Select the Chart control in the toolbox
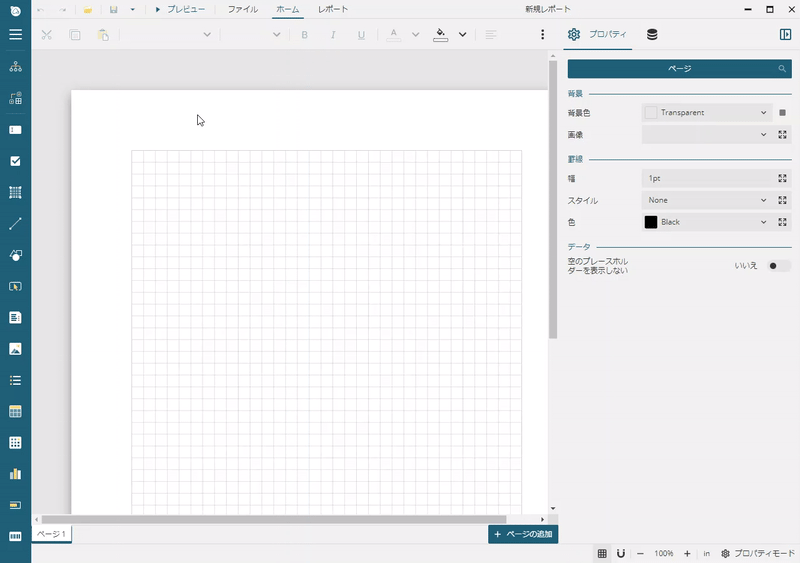Viewport: 800px width, 563px height. [x=15, y=474]
